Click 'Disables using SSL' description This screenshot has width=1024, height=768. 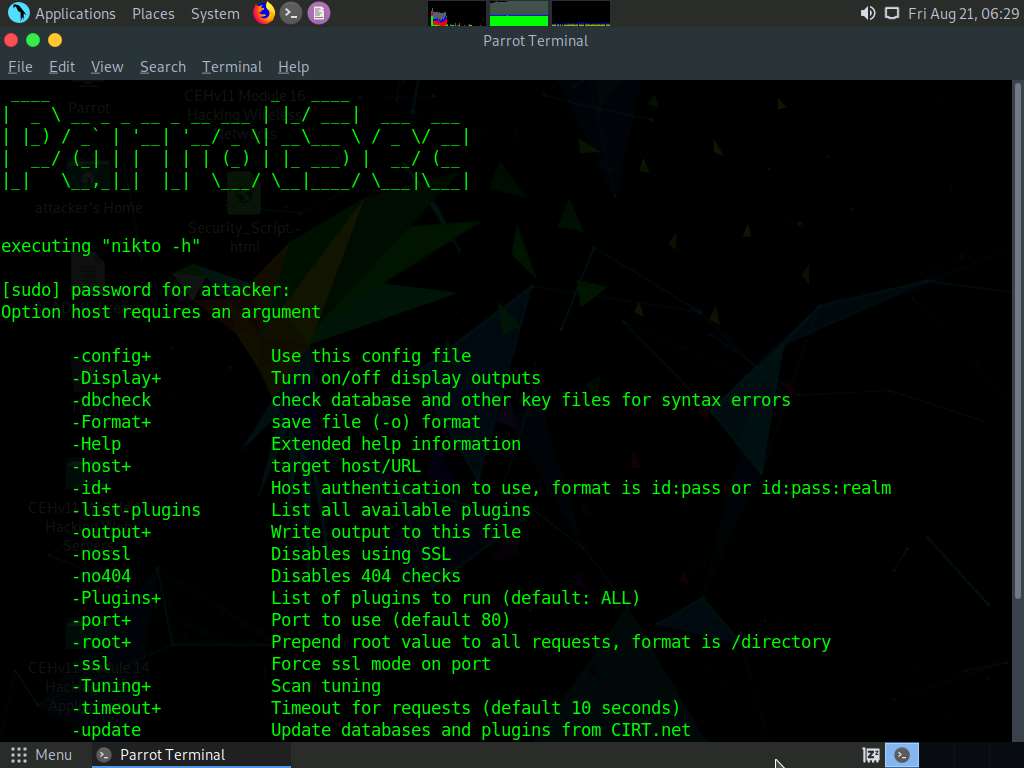[361, 554]
